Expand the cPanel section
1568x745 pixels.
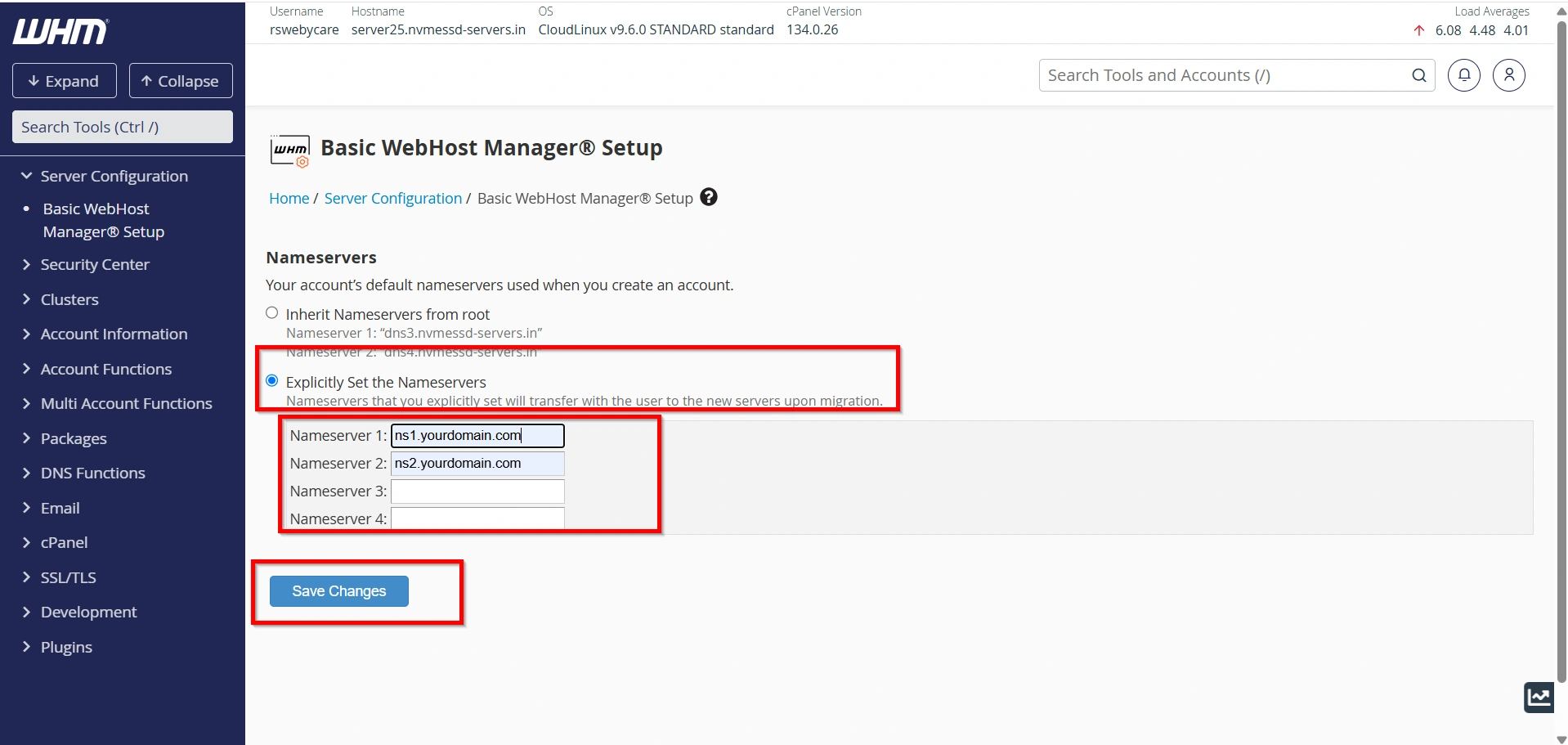pos(55,542)
